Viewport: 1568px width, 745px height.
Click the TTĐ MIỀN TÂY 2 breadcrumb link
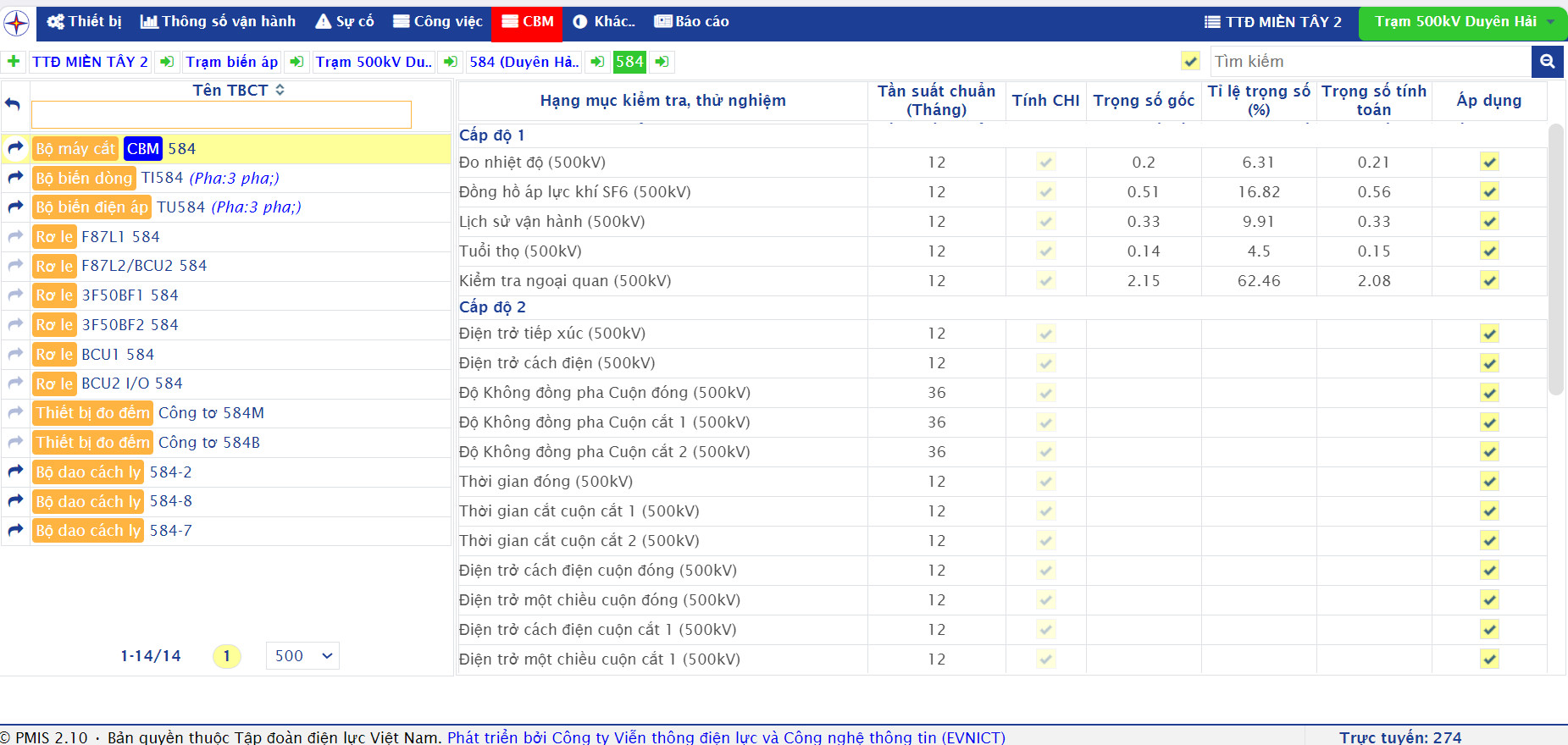(90, 62)
